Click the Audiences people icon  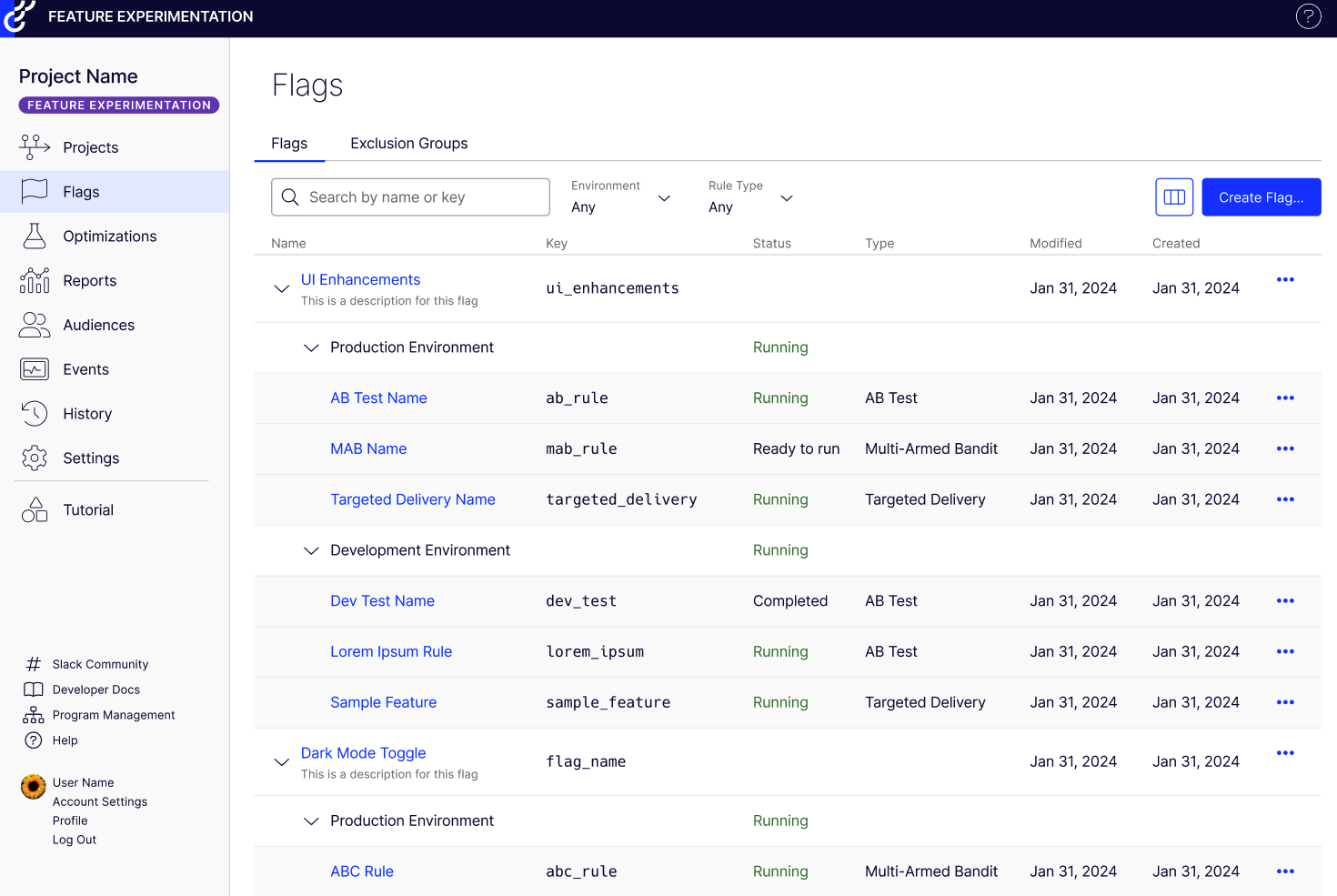tap(35, 325)
